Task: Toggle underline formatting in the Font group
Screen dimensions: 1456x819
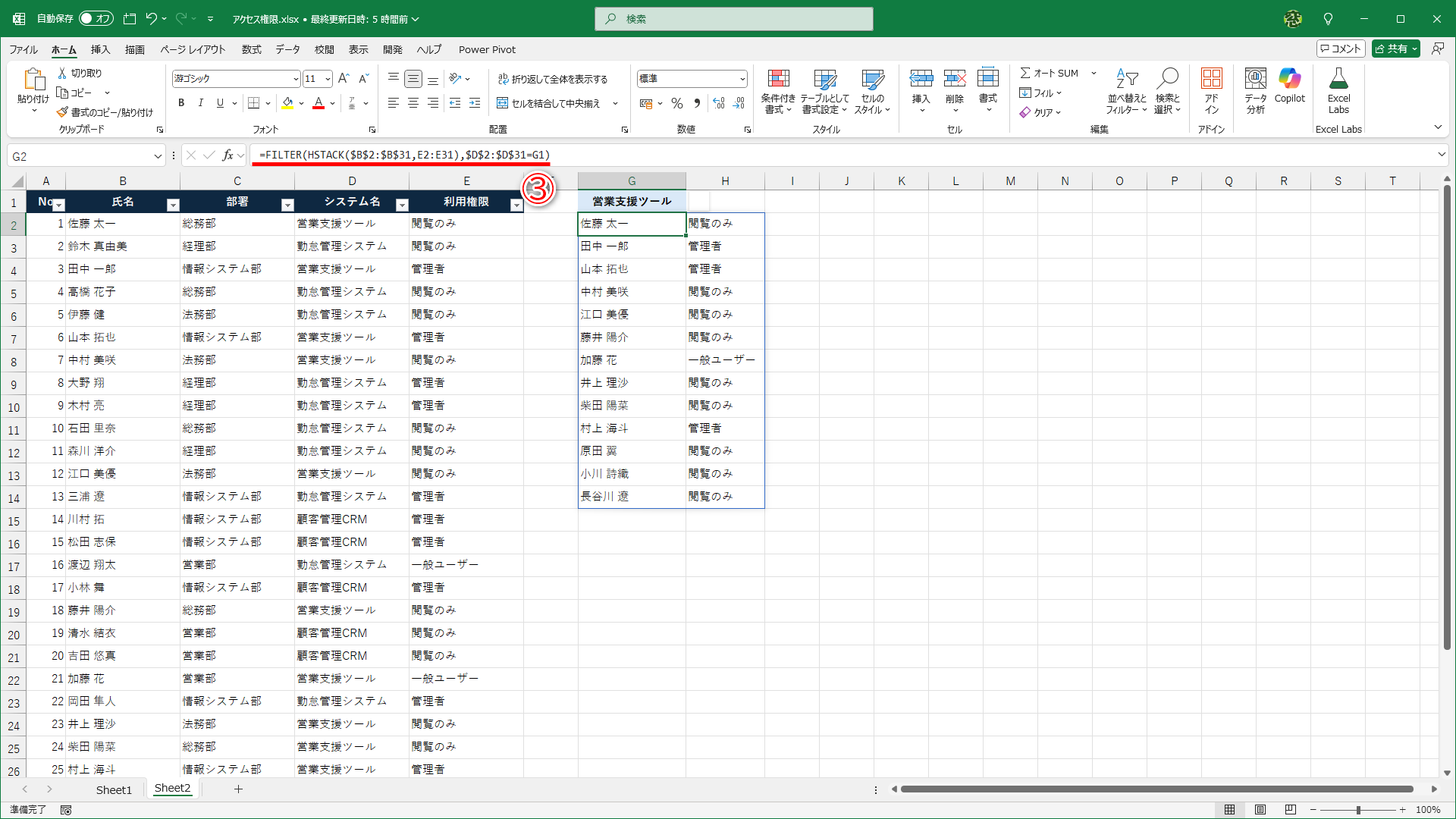Action: click(x=218, y=102)
